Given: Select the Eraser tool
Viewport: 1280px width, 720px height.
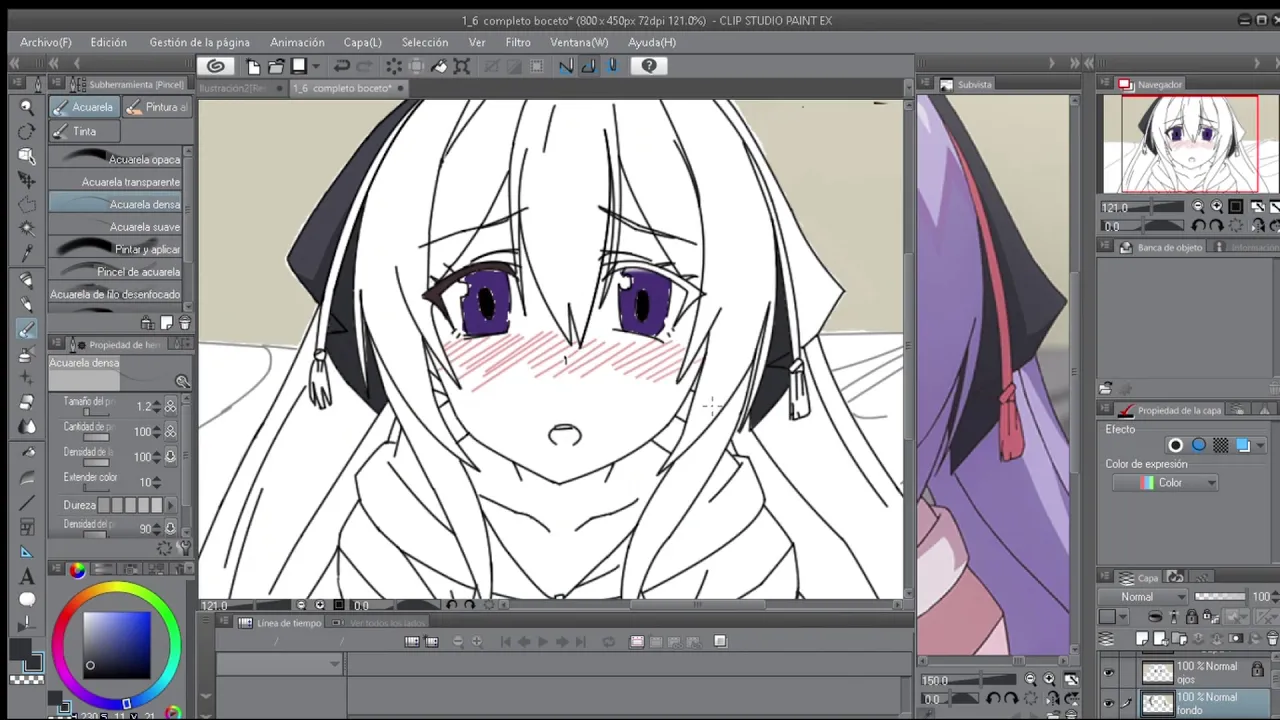Looking at the screenshot, I should tap(27, 402).
